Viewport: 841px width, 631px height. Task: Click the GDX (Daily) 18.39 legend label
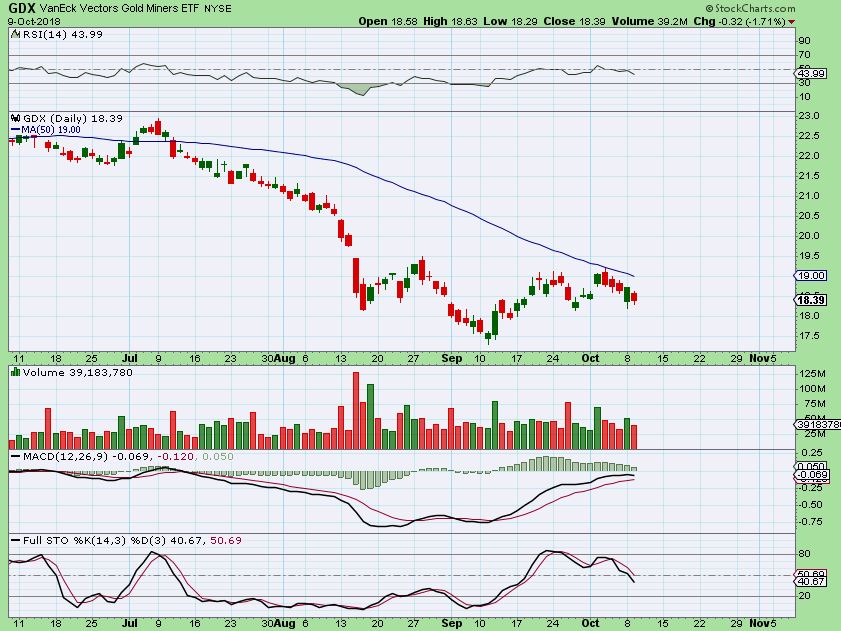click(72, 119)
